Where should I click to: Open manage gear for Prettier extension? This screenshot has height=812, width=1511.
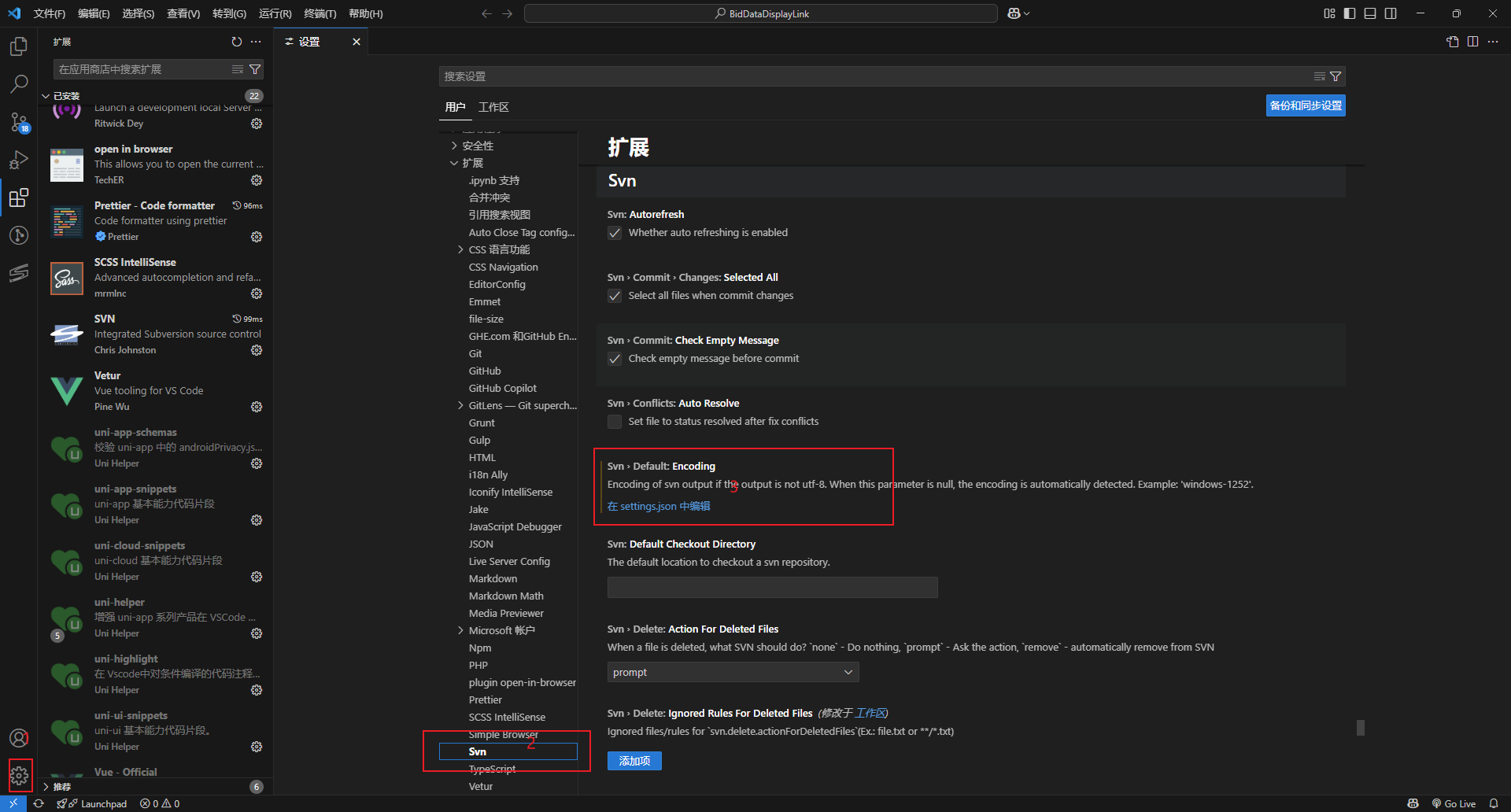(x=257, y=237)
